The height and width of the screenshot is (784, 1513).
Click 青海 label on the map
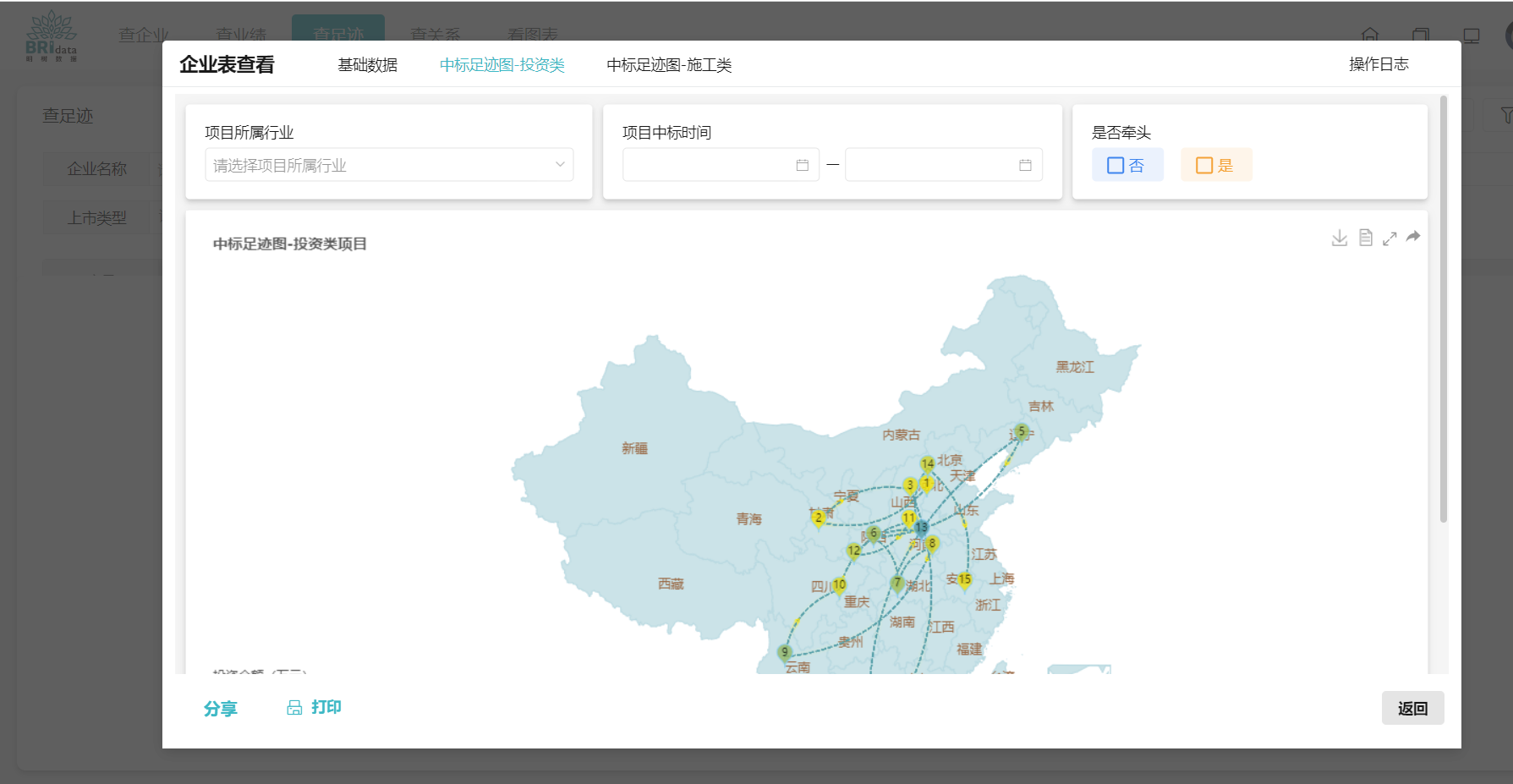pos(748,519)
